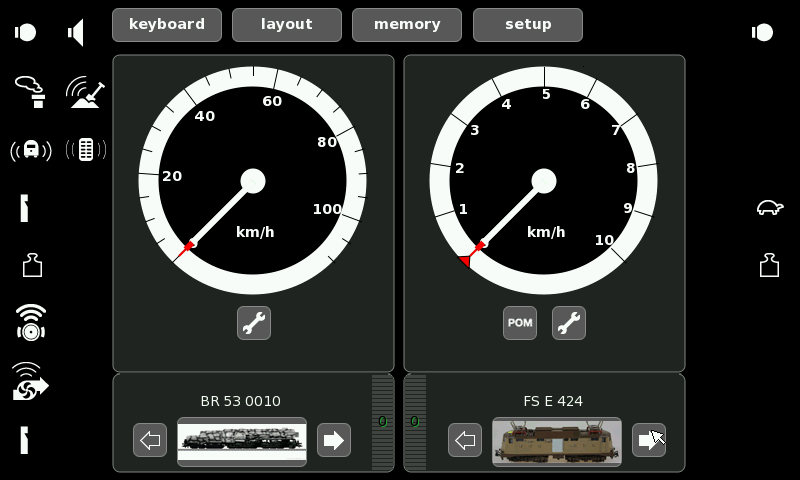The image size is (800, 480).
Task: Select previous locomotive before FS E 424
Action: 465,440
